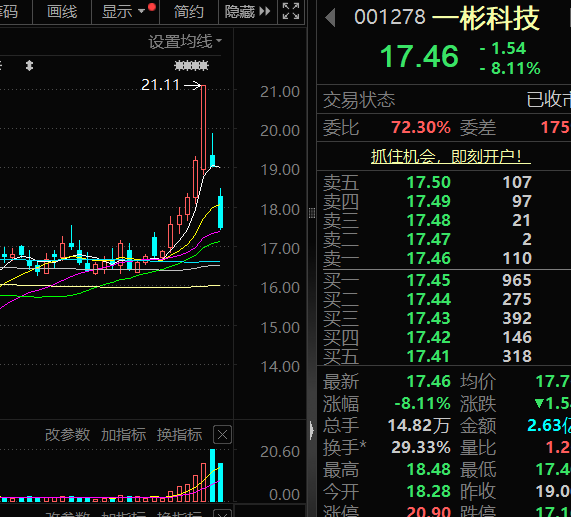Switch to 简约 display mode

tap(188, 12)
